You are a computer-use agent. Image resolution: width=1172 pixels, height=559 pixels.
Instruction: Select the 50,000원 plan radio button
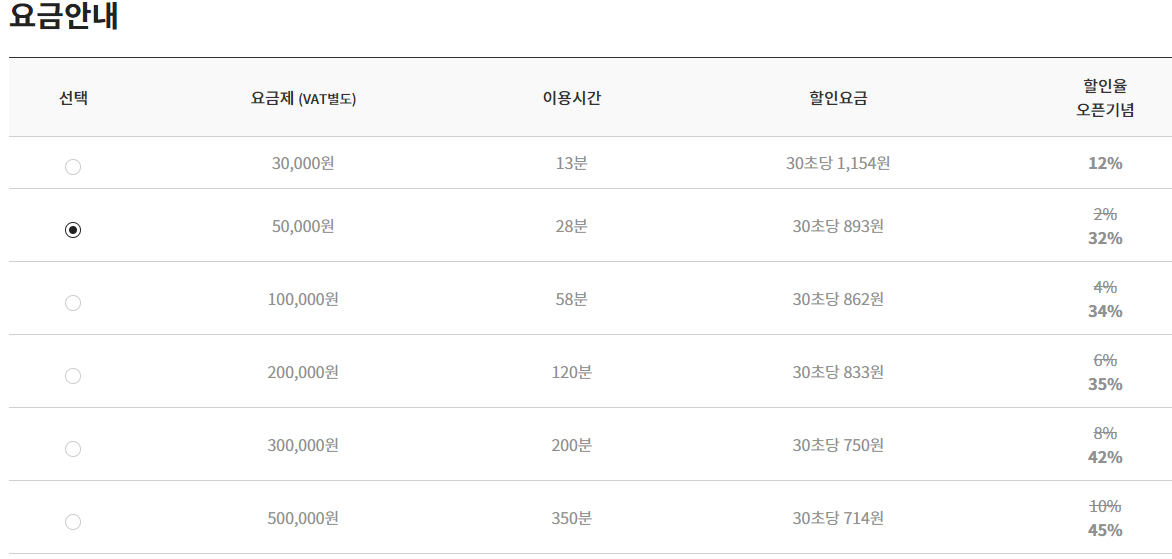tap(73, 229)
